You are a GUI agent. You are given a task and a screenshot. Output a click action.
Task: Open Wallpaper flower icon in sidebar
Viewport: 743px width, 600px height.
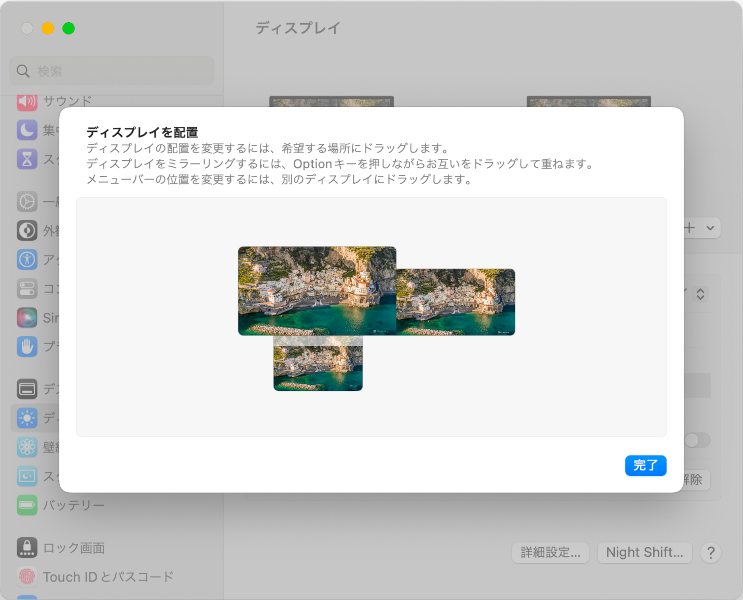pos(27,447)
